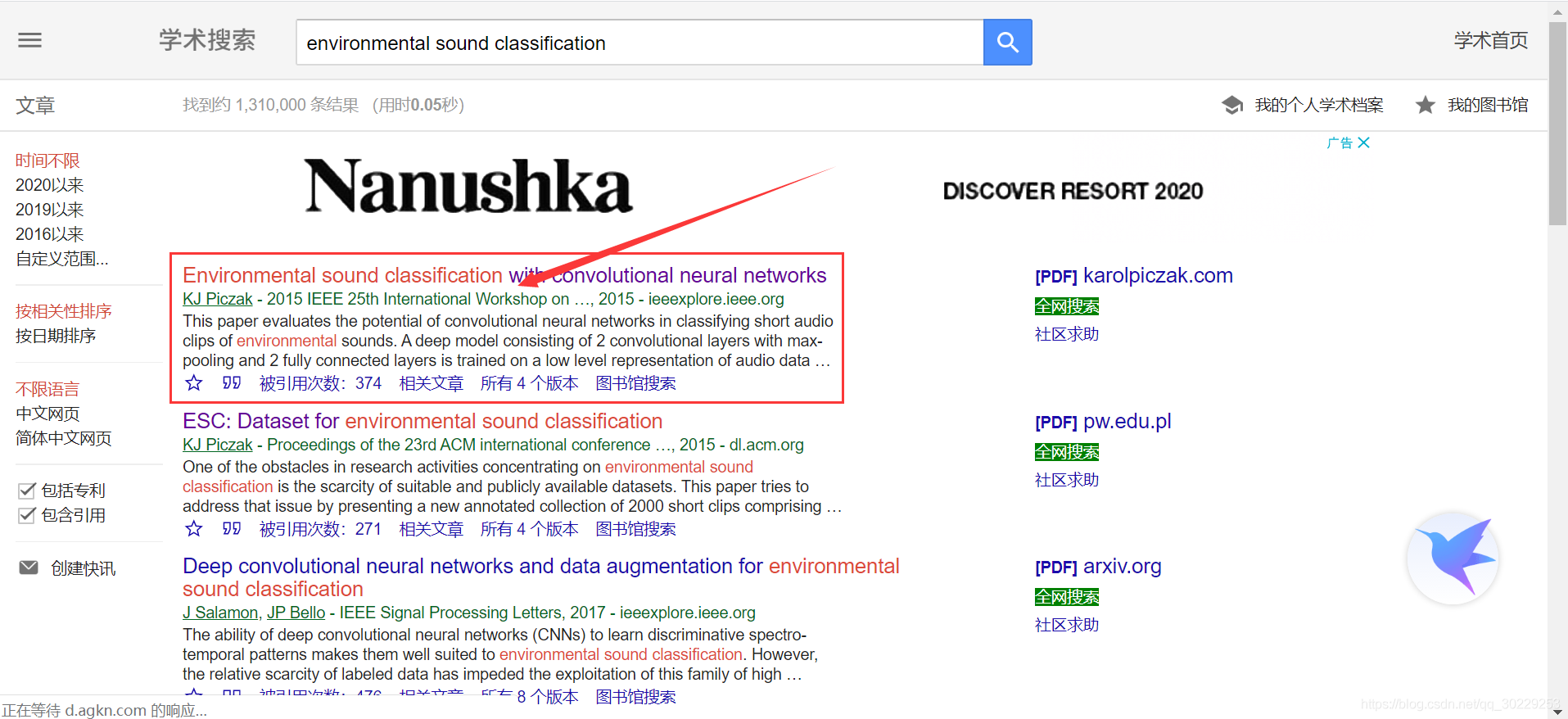Image resolution: width=1568 pixels, height=719 pixels.
Task: Star the ESC Dataset paper result
Action: click(193, 529)
